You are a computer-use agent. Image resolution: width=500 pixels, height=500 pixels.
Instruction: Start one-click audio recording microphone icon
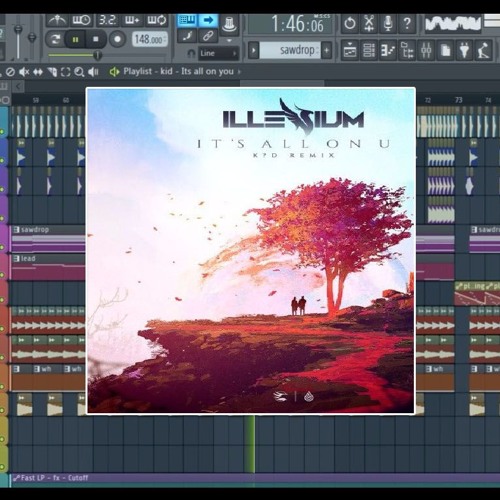click(388, 23)
